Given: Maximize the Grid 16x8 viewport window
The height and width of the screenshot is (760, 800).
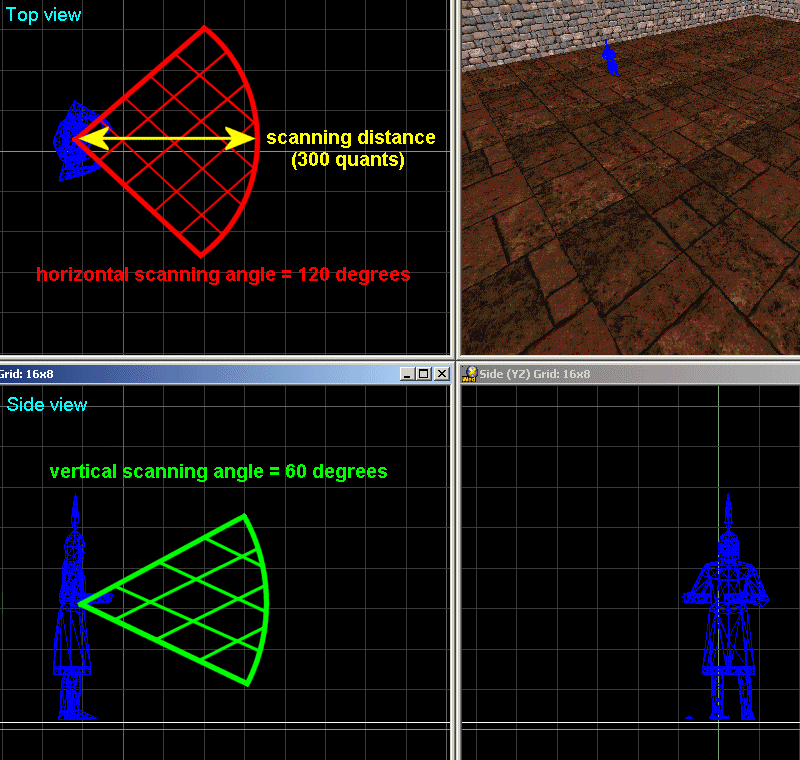Looking at the screenshot, I should [x=423, y=374].
